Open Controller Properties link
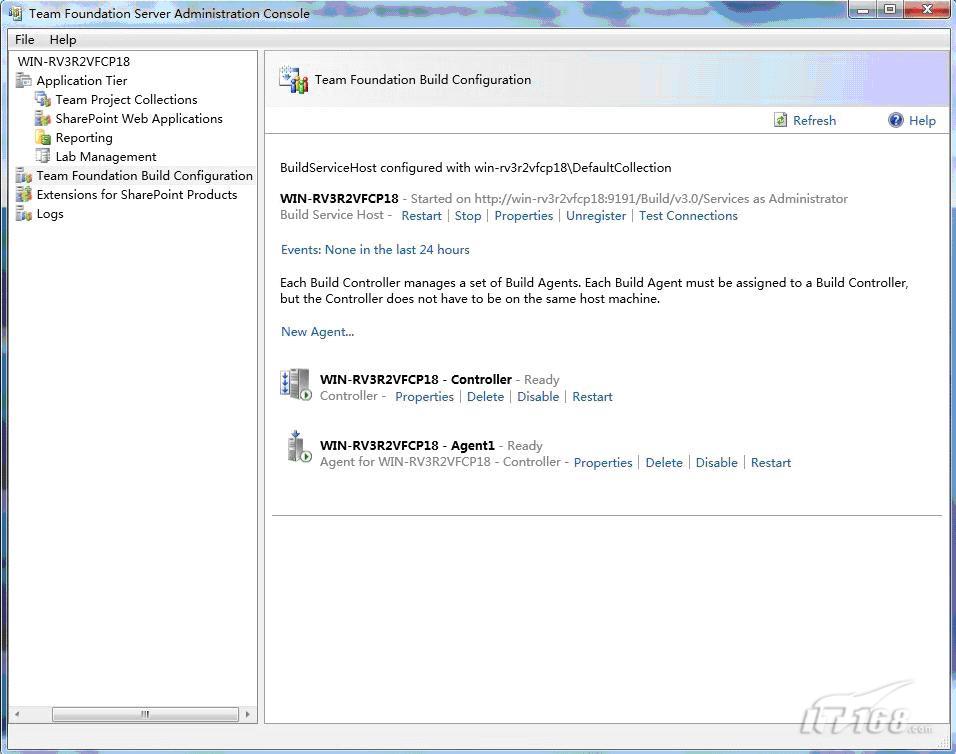The height and width of the screenshot is (754, 956). [424, 397]
